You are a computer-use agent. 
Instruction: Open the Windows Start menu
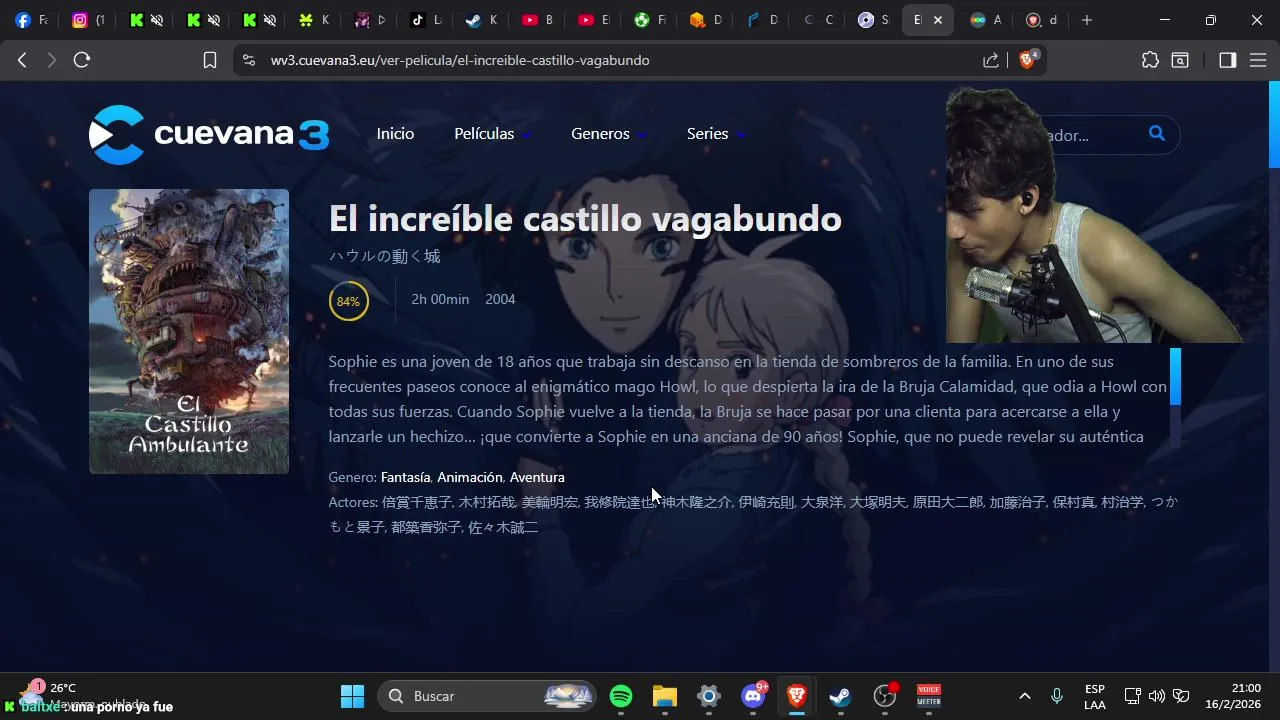click(x=352, y=696)
